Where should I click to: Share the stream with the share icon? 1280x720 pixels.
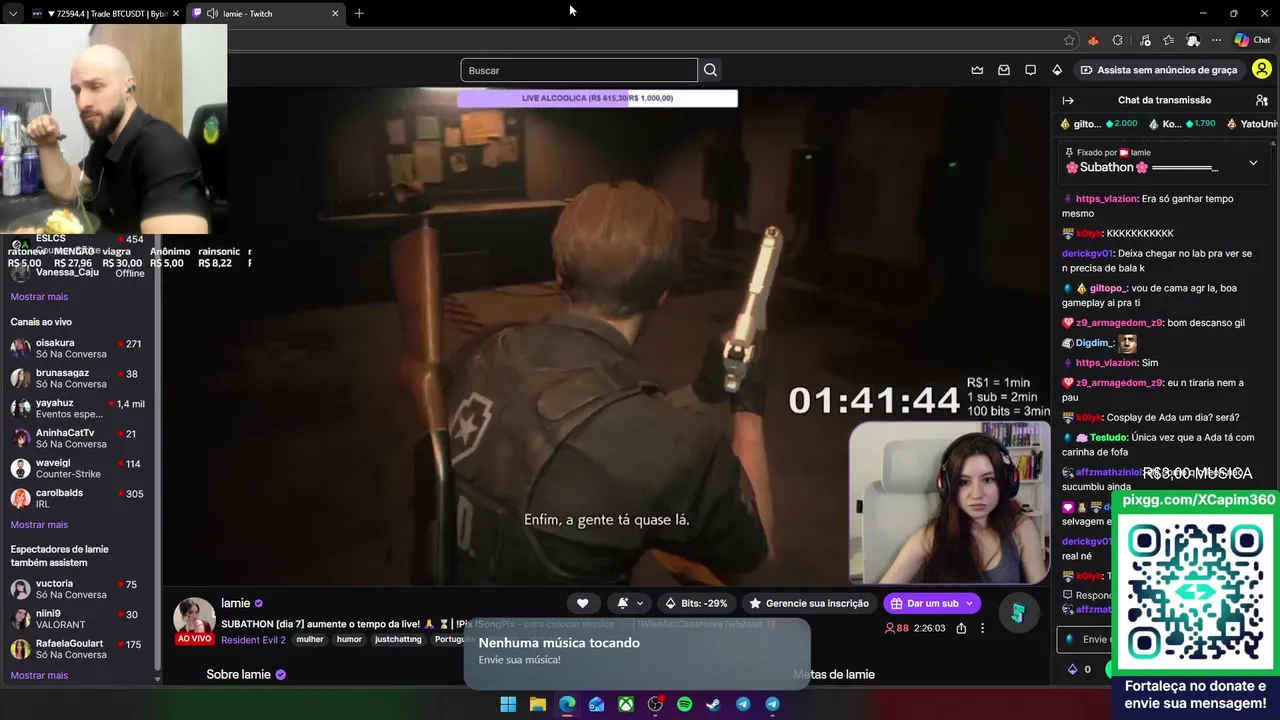coord(961,628)
